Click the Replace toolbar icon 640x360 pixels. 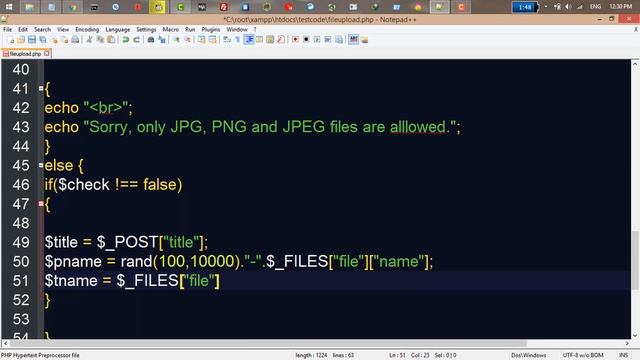click(x=162, y=40)
